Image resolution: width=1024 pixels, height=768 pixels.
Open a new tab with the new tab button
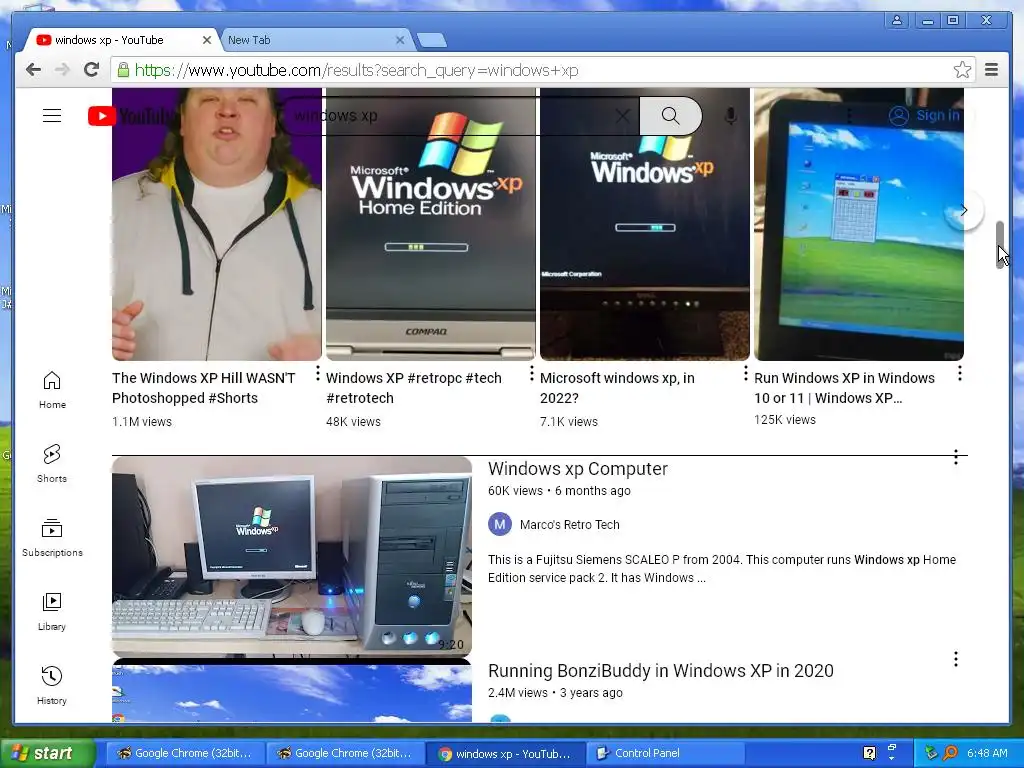click(x=432, y=40)
